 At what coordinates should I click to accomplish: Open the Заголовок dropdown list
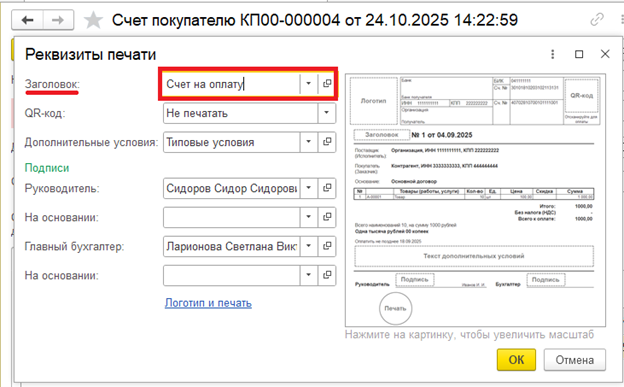point(308,84)
